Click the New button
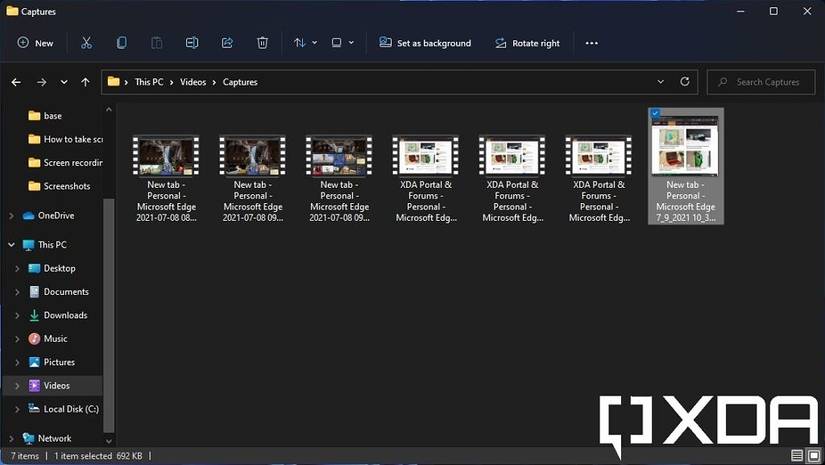825x465 pixels. pyautogui.click(x=35, y=43)
